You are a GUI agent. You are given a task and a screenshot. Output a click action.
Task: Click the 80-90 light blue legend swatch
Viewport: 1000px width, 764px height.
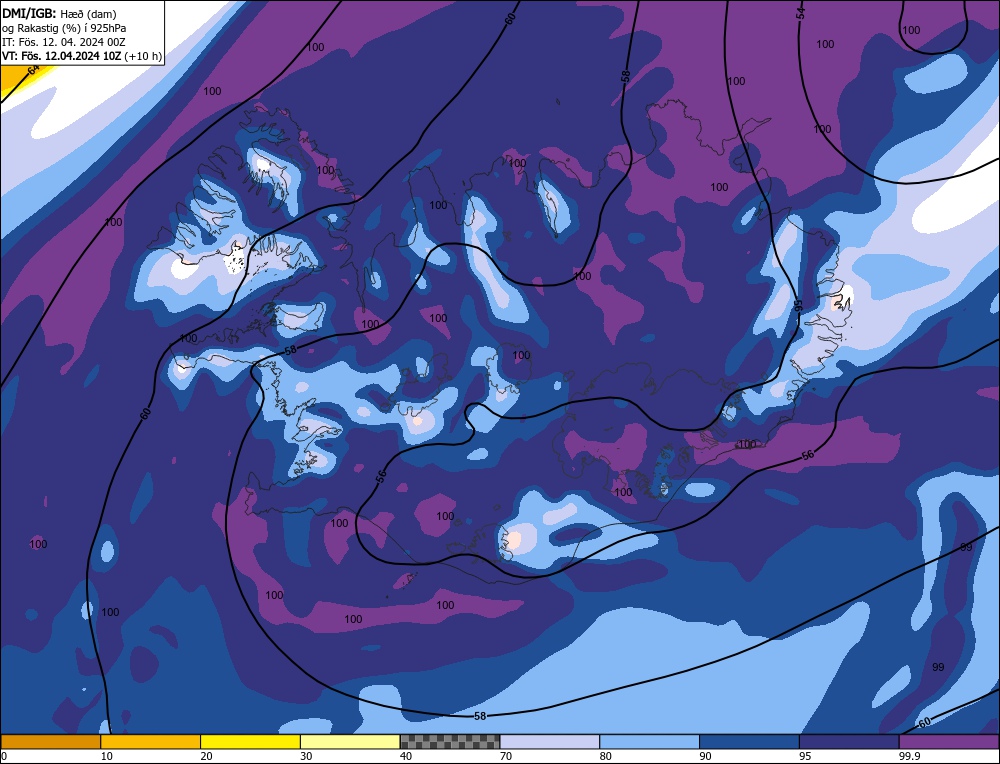[x=649, y=742]
